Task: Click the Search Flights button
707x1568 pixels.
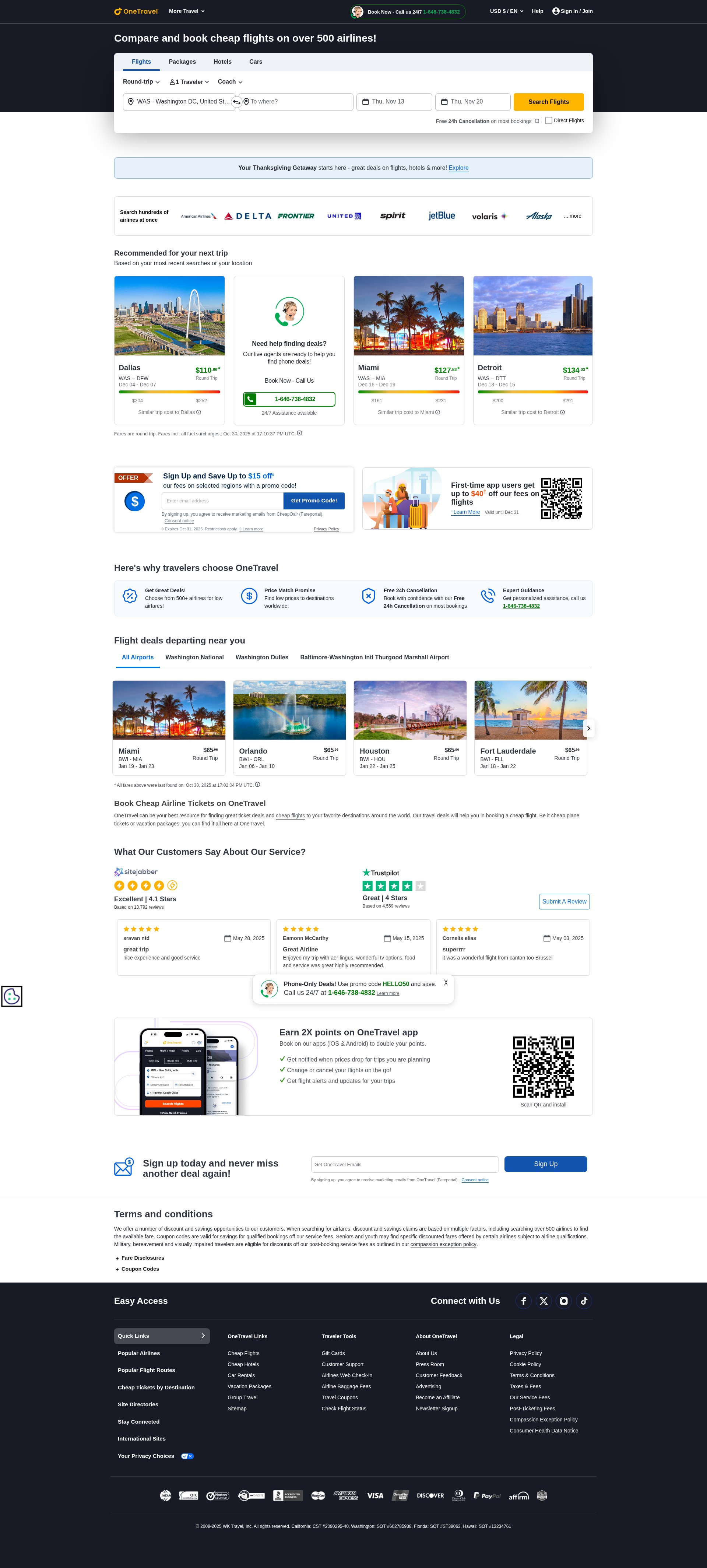Action: 549,102
